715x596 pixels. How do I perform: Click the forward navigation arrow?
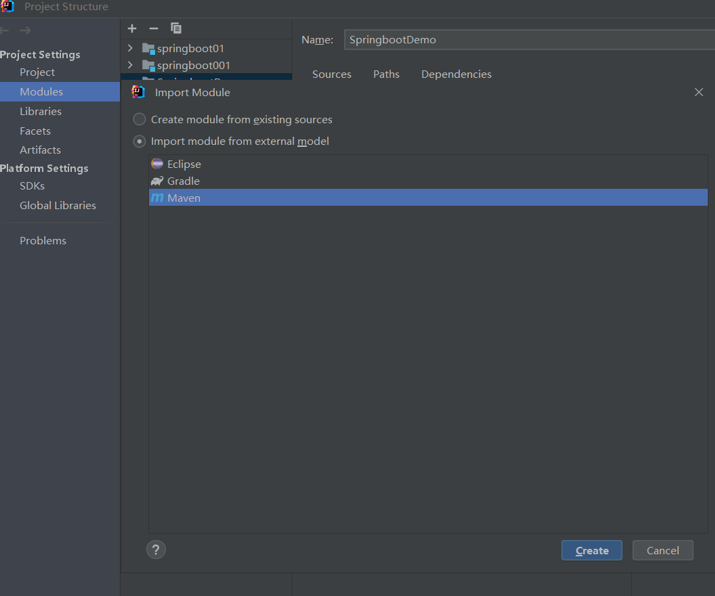(x=26, y=30)
